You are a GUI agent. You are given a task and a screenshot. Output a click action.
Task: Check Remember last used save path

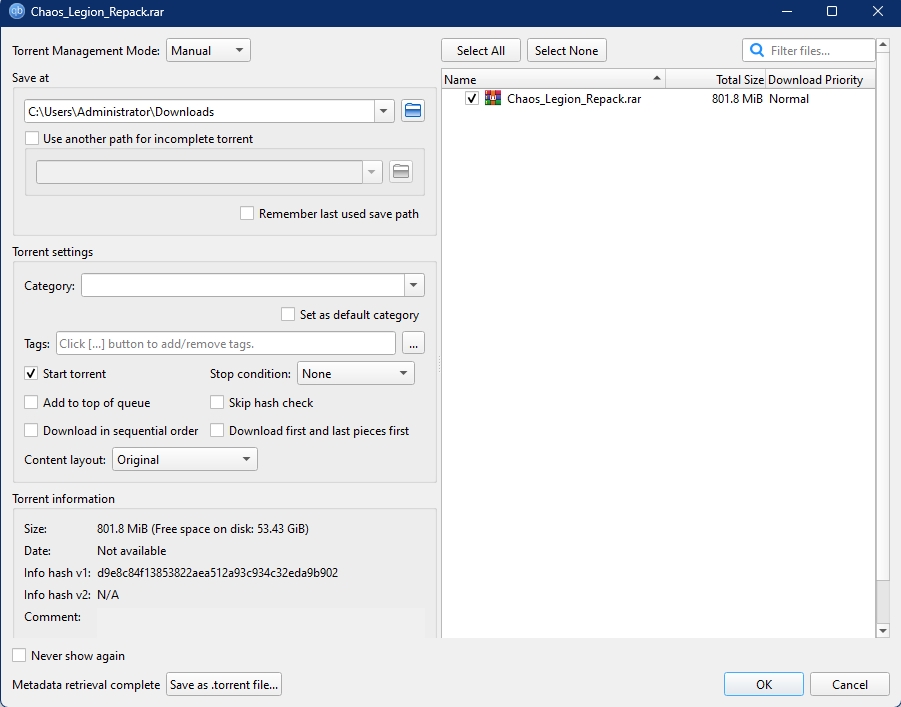coord(247,213)
